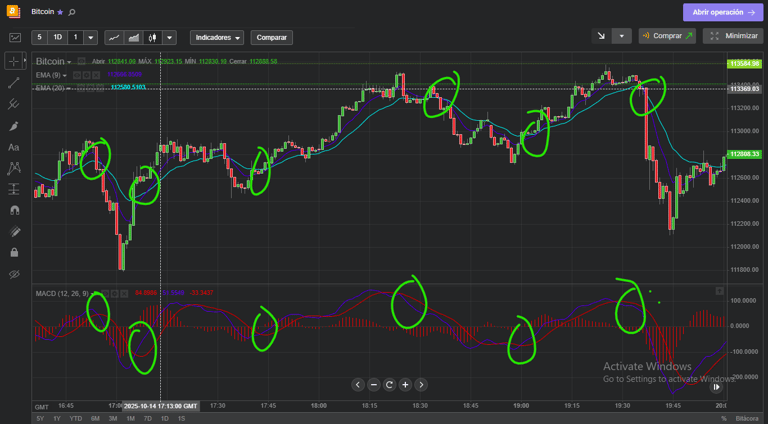Screen dimensions: 768x424
Task: Click the chart layout icon beside interval buttons
Action: [15, 37]
